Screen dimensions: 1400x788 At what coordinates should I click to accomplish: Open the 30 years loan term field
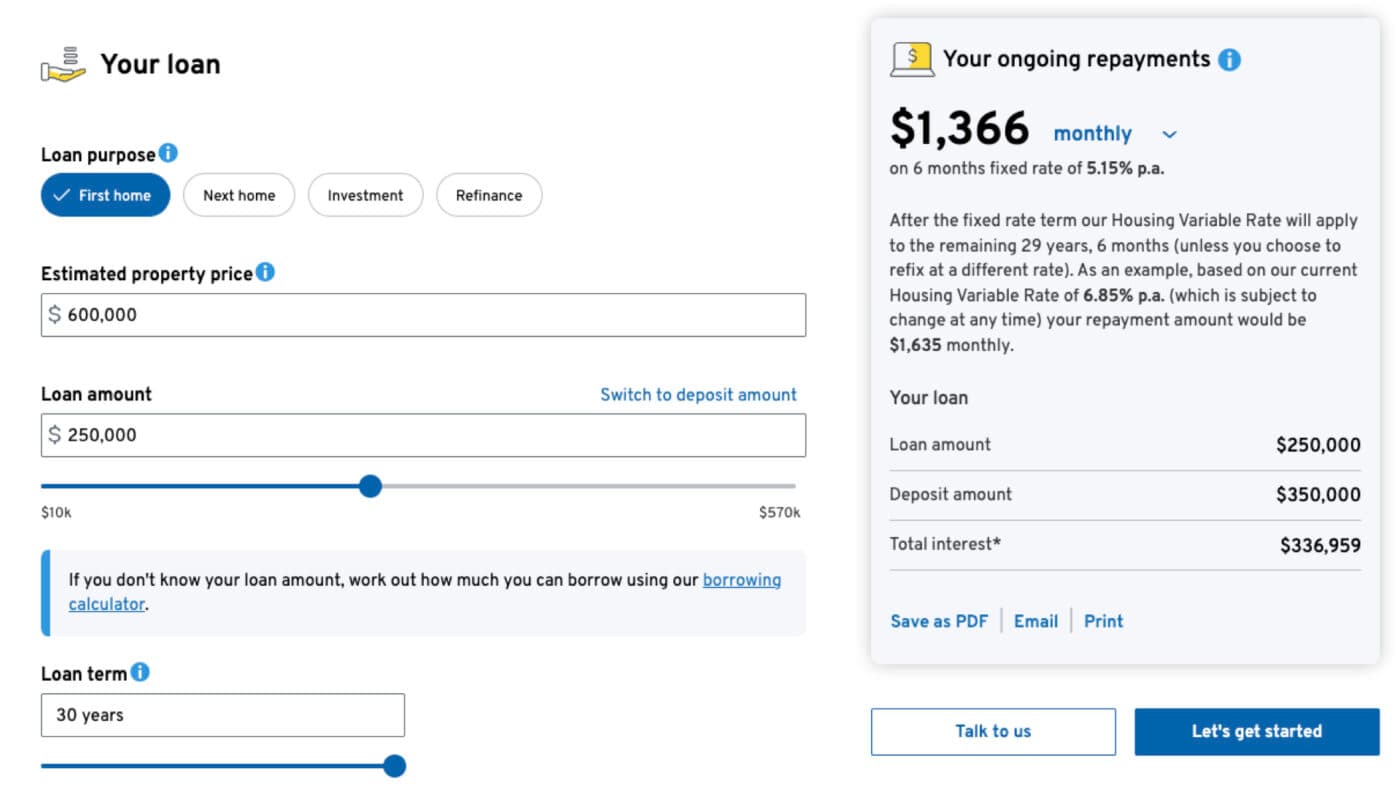pos(223,715)
